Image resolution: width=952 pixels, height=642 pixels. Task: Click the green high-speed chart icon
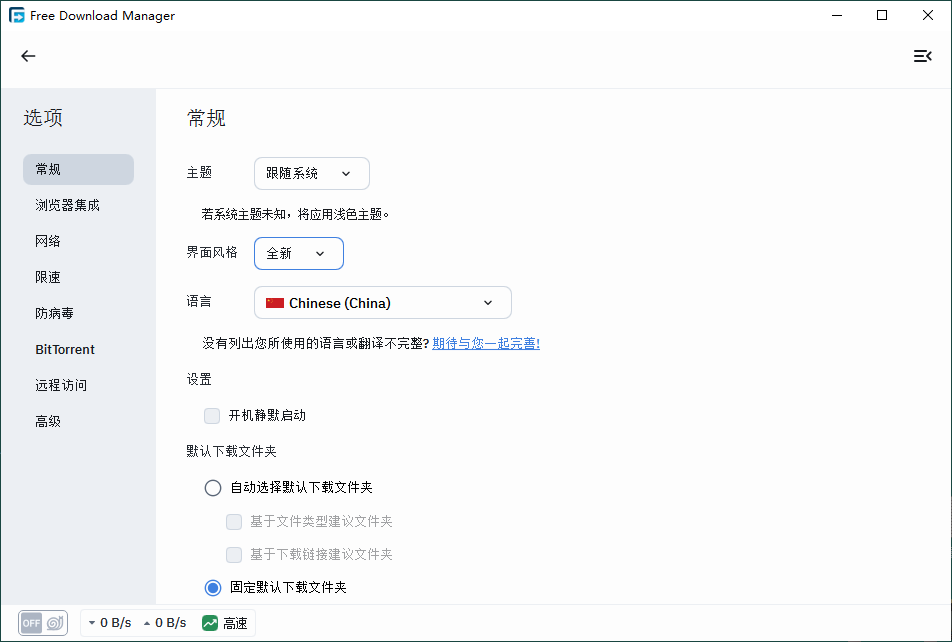210,623
